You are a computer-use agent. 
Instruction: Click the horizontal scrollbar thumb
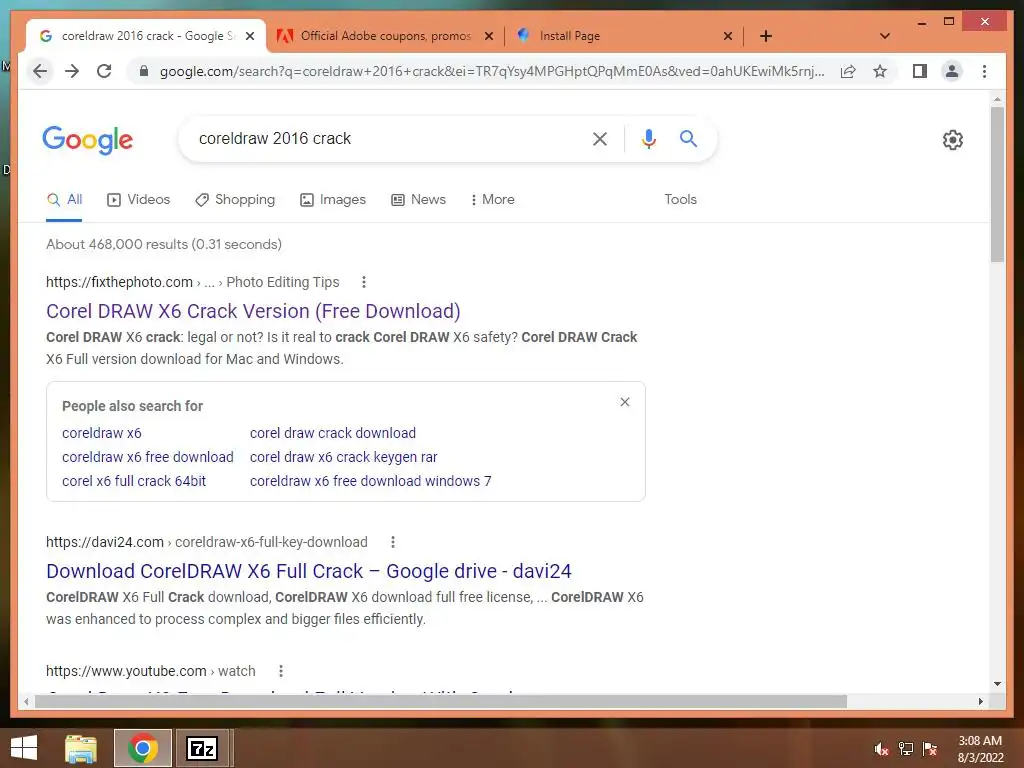pyautogui.click(x=441, y=701)
